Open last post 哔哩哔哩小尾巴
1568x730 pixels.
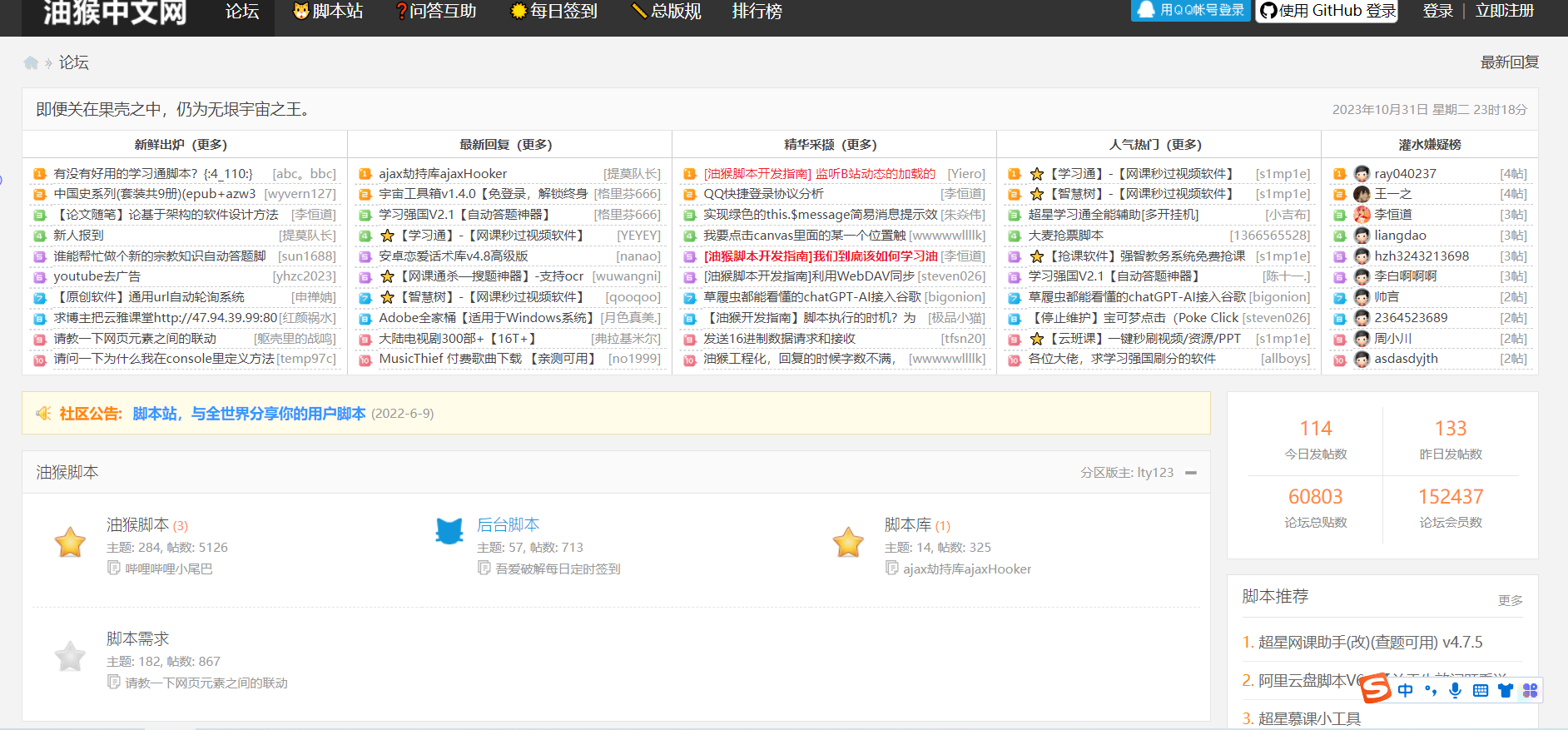tap(168, 569)
